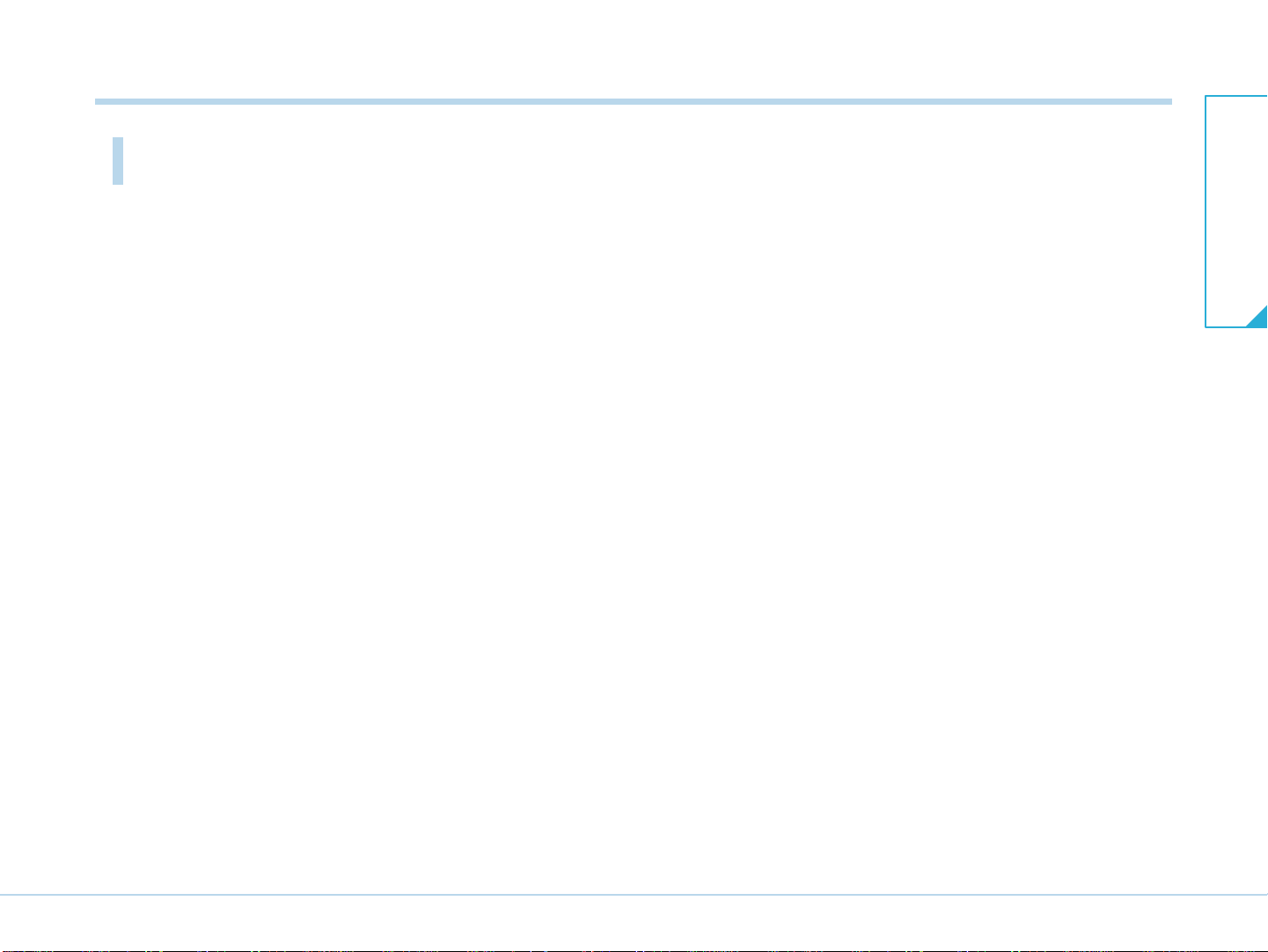The image size is (1268, 952).
Task: Click the blue triangle corner of the side tab
Action: coord(1260,319)
